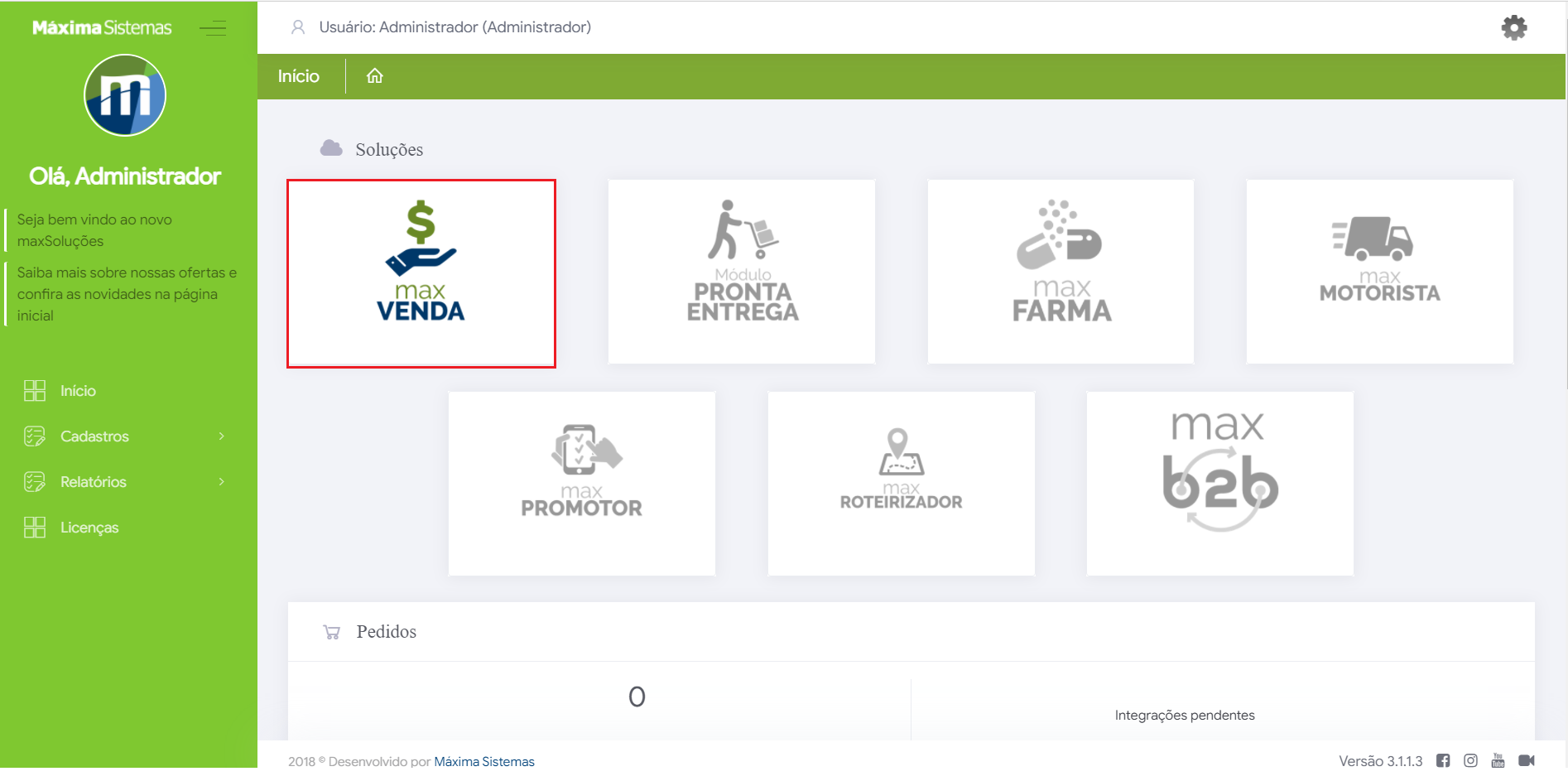
Task: Follow the Máxima Sistemas footer link
Action: pyautogui.click(x=484, y=761)
